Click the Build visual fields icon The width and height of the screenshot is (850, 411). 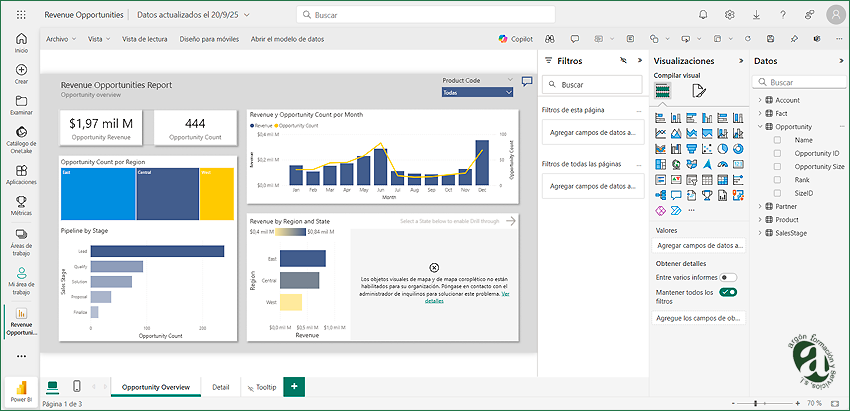tap(662, 90)
